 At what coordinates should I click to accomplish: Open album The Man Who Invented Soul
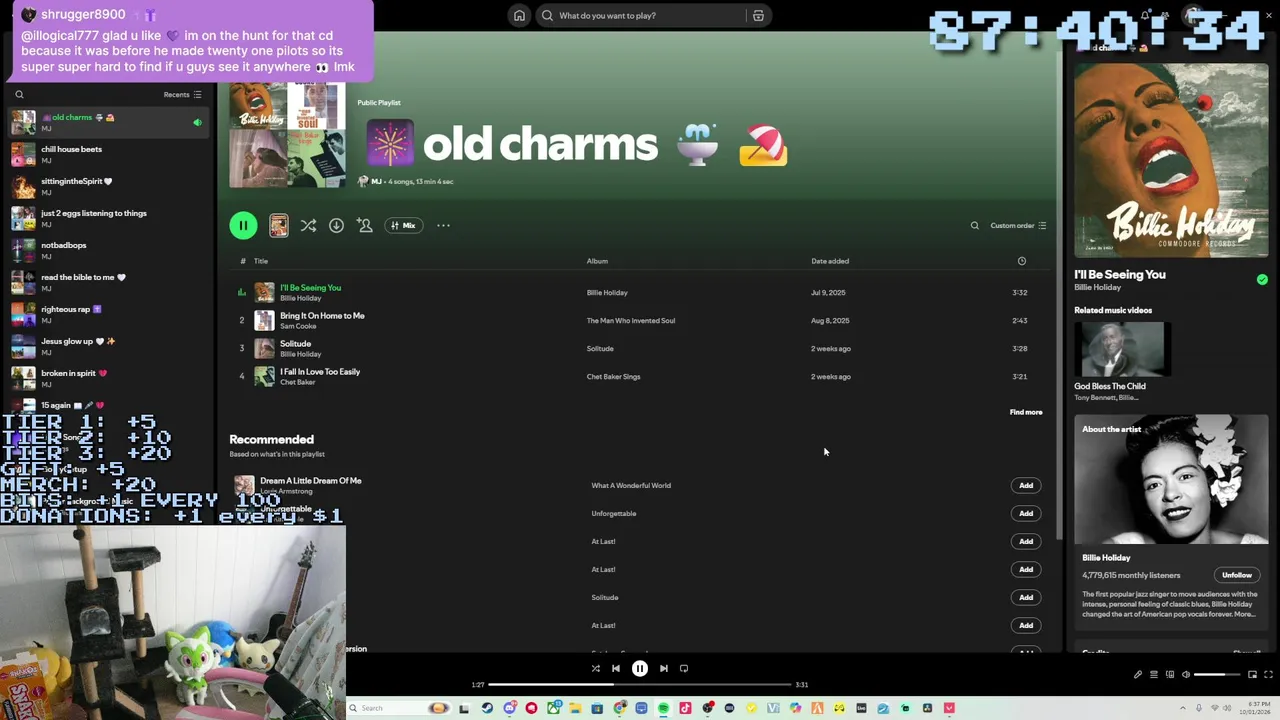click(630, 320)
